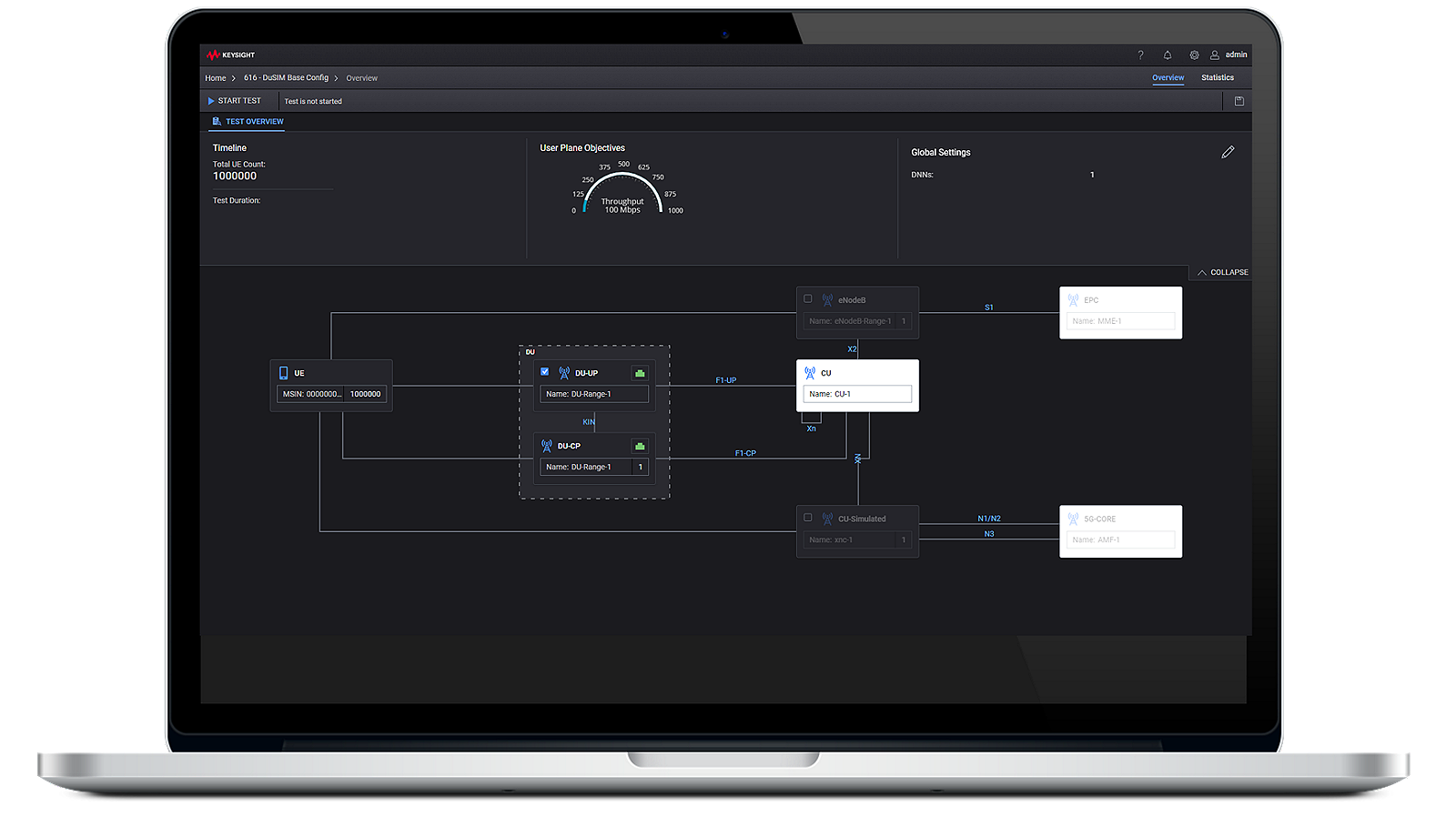Screen dimensions: 1456x817
Task: Select the TEST OVERVIEW tab
Action: 248,121
